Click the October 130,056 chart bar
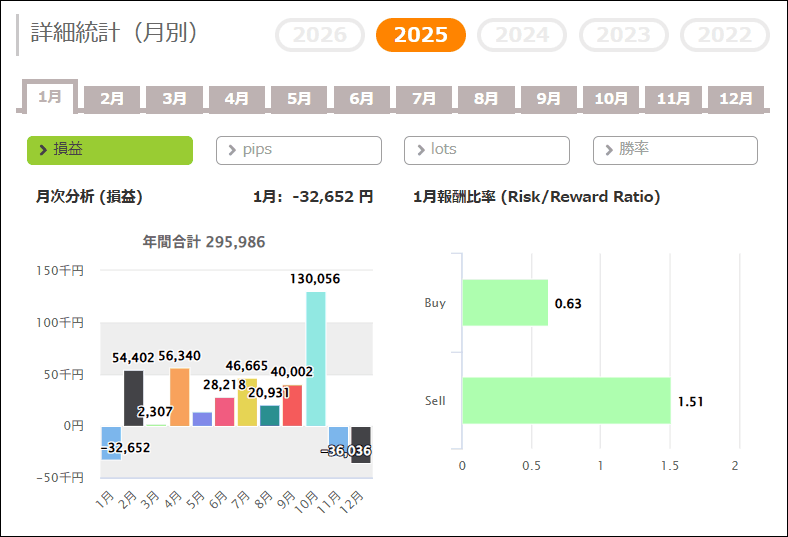 315,358
